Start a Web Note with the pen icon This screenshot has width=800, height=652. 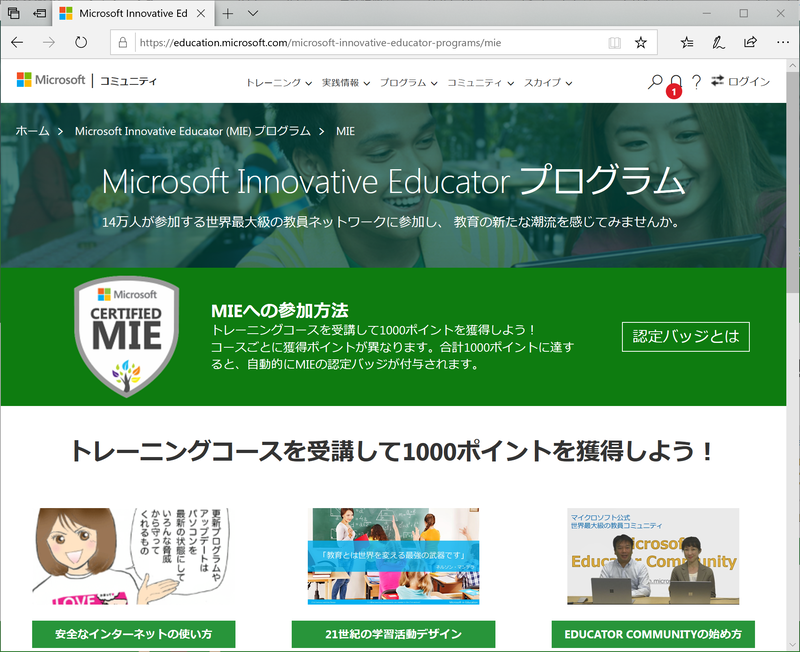click(x=719, y=42)
